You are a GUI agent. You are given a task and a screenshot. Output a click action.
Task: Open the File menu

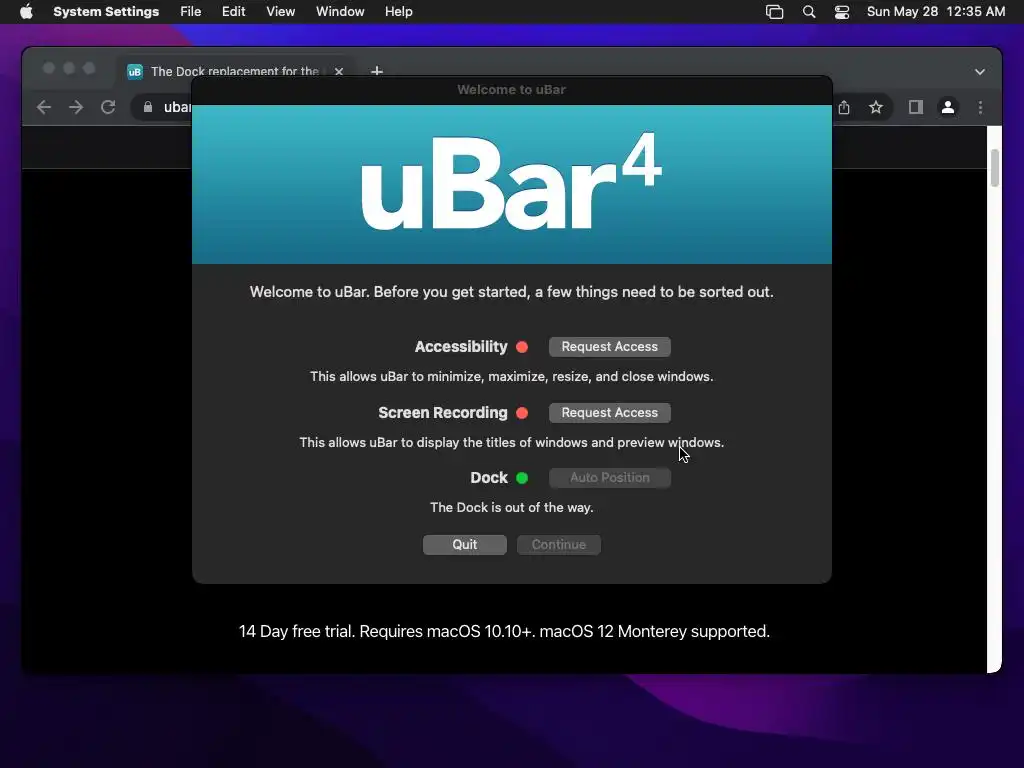click(191, 12)
